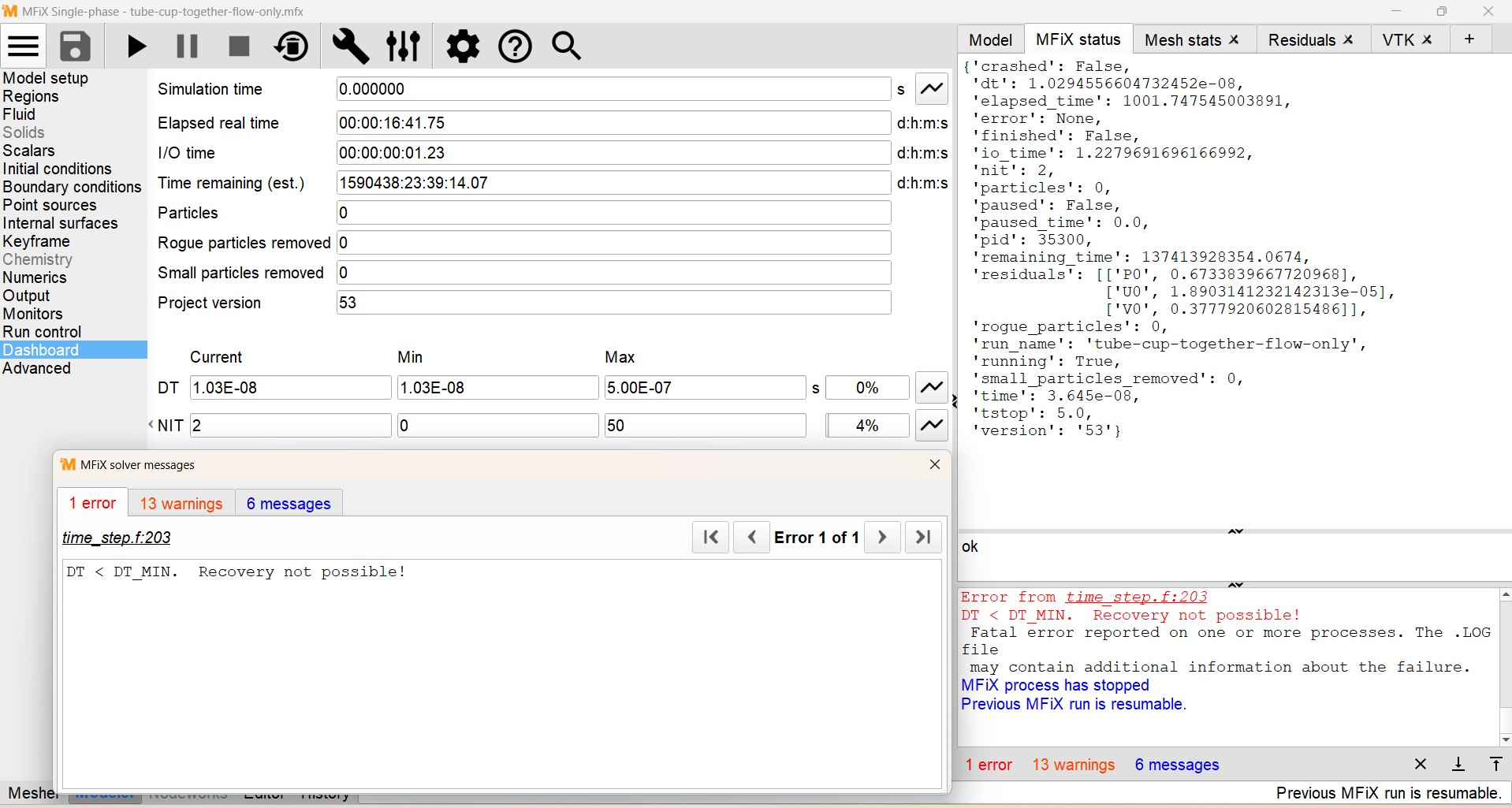Select Run control in sidebar
The width and height of the screenshot is (1512, 808).
(43, 332)
